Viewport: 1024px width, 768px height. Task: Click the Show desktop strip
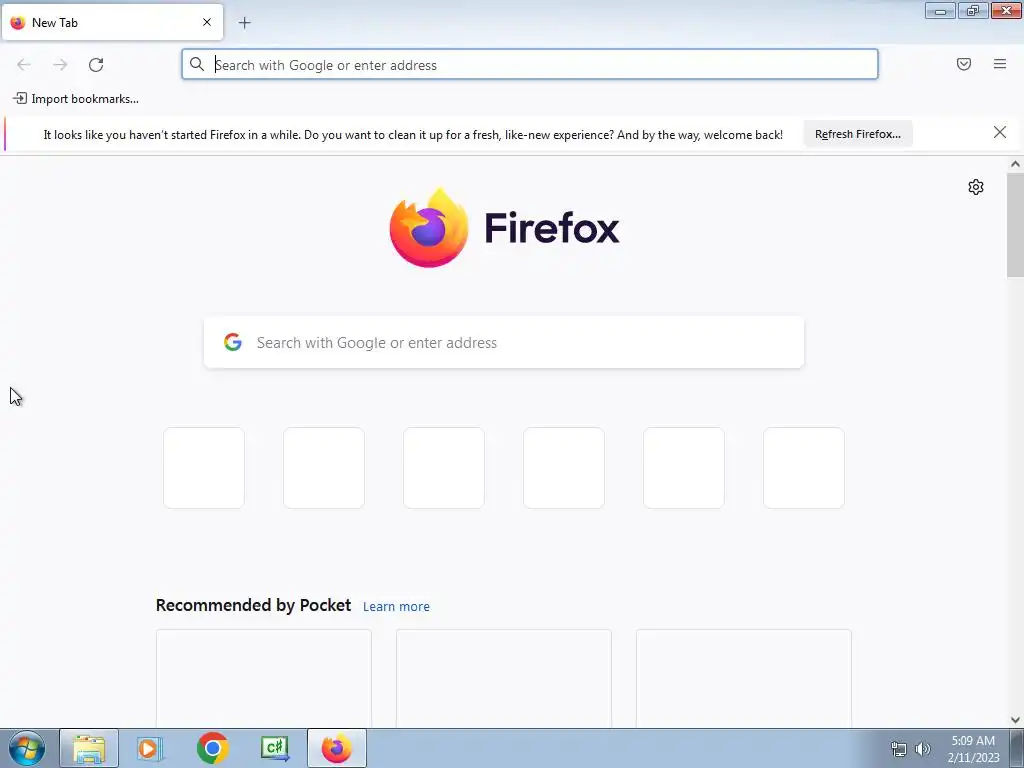tap(1017, 748)
